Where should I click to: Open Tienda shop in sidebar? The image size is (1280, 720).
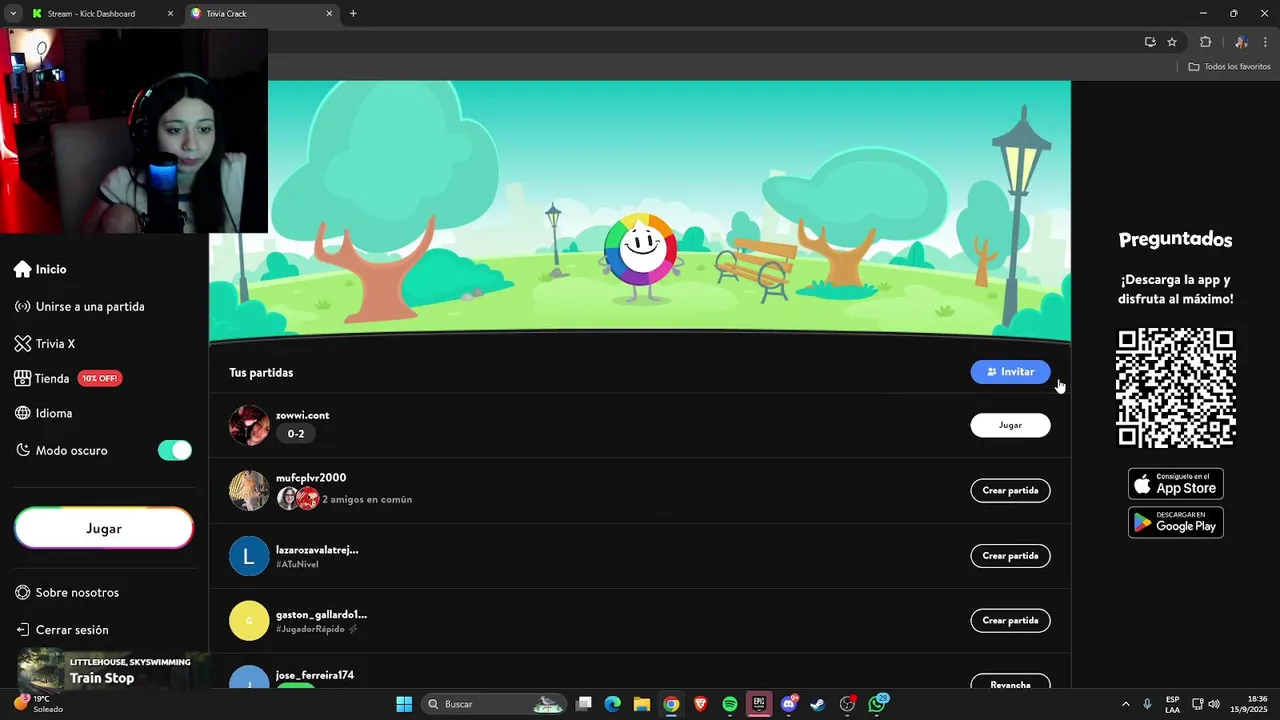tap(42, 379)
